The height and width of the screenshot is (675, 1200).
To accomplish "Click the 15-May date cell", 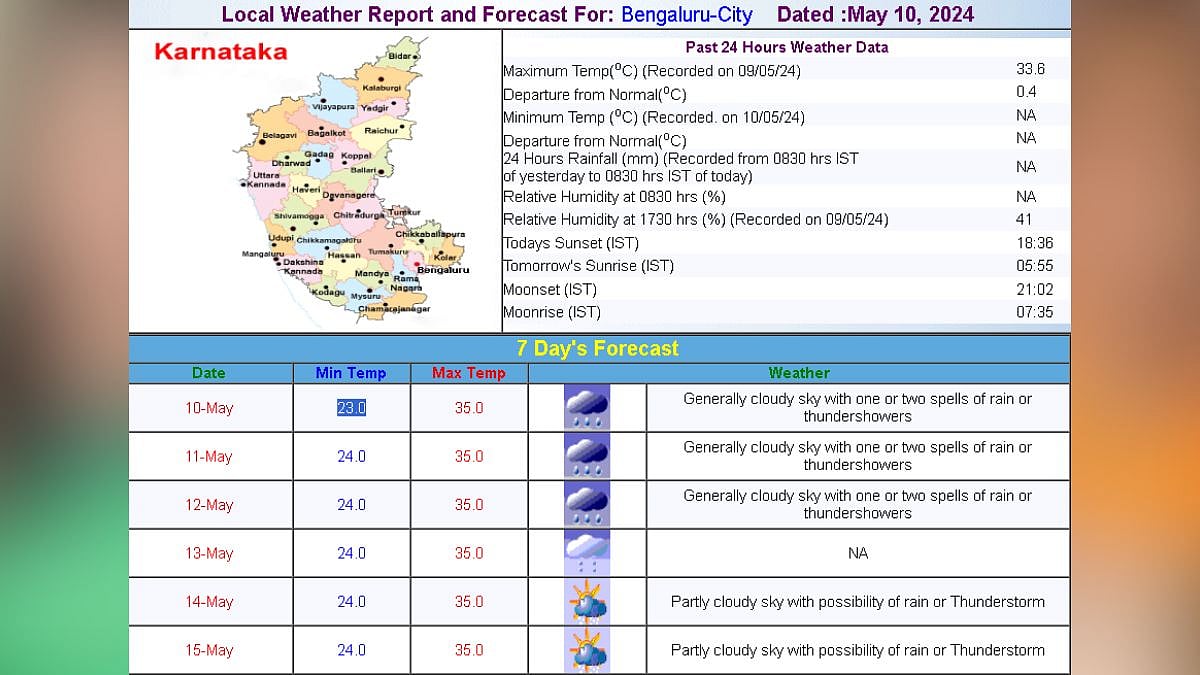I will pyautogui.click(x=209, y=650).
